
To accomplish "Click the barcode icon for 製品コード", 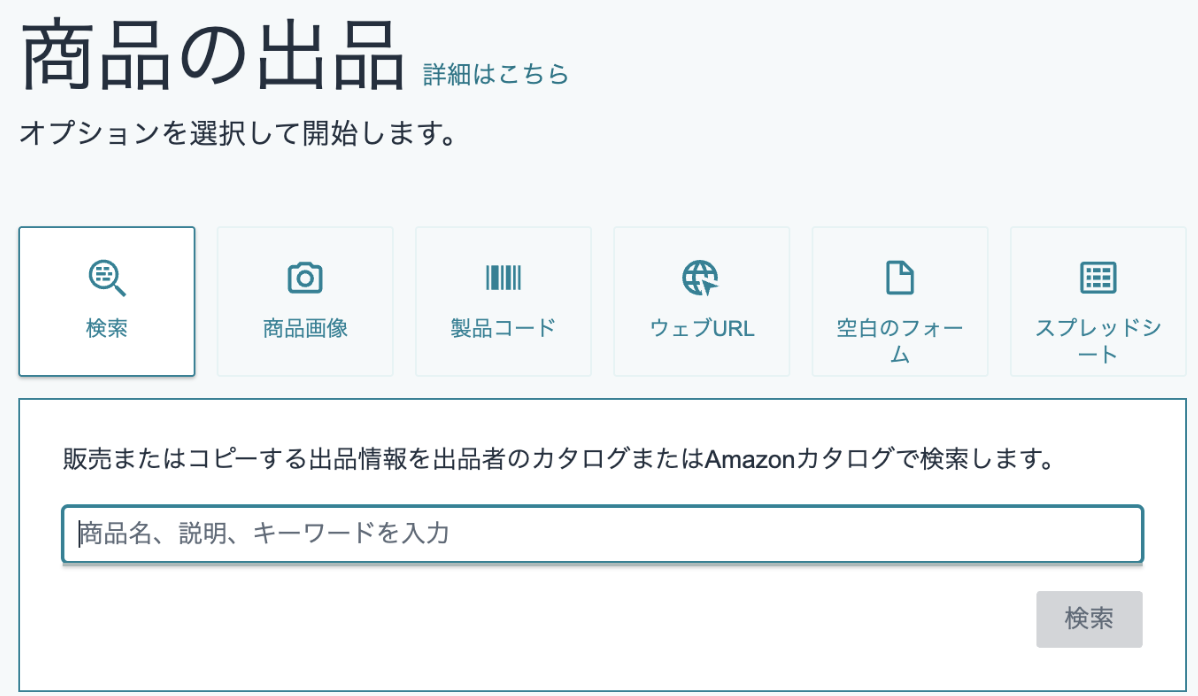I will pyautogui.click(x=503, y=277).
